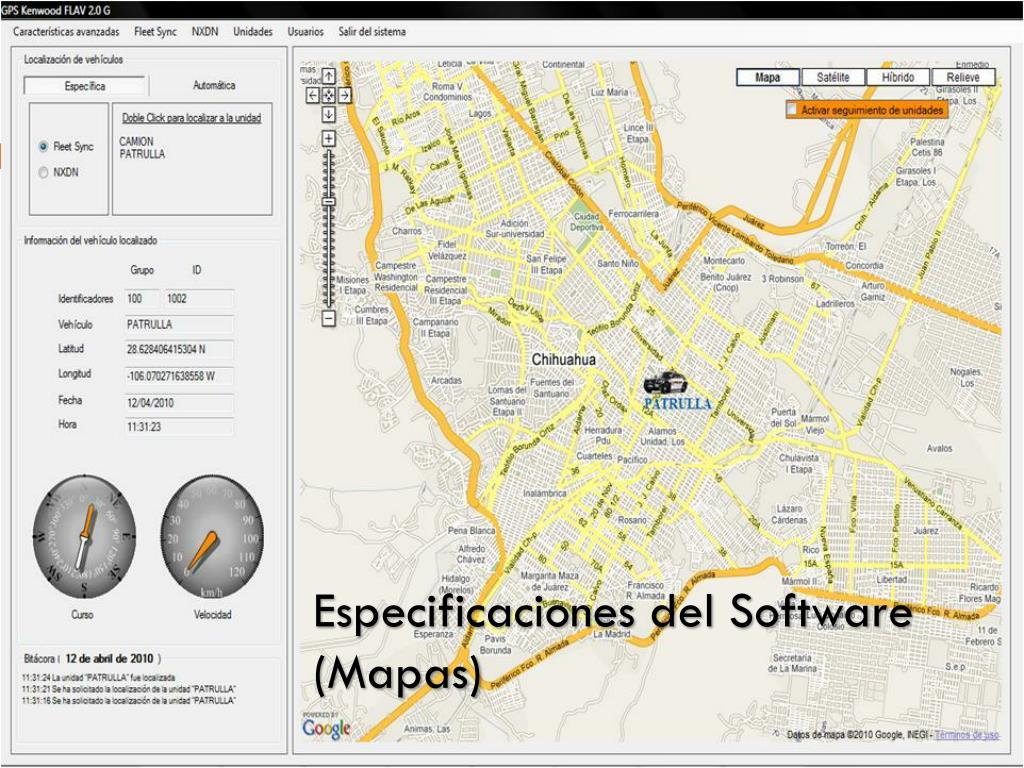Select the Fleet Sync radio option
Viewport: 1024px width, 768px height.
(43, 147)
